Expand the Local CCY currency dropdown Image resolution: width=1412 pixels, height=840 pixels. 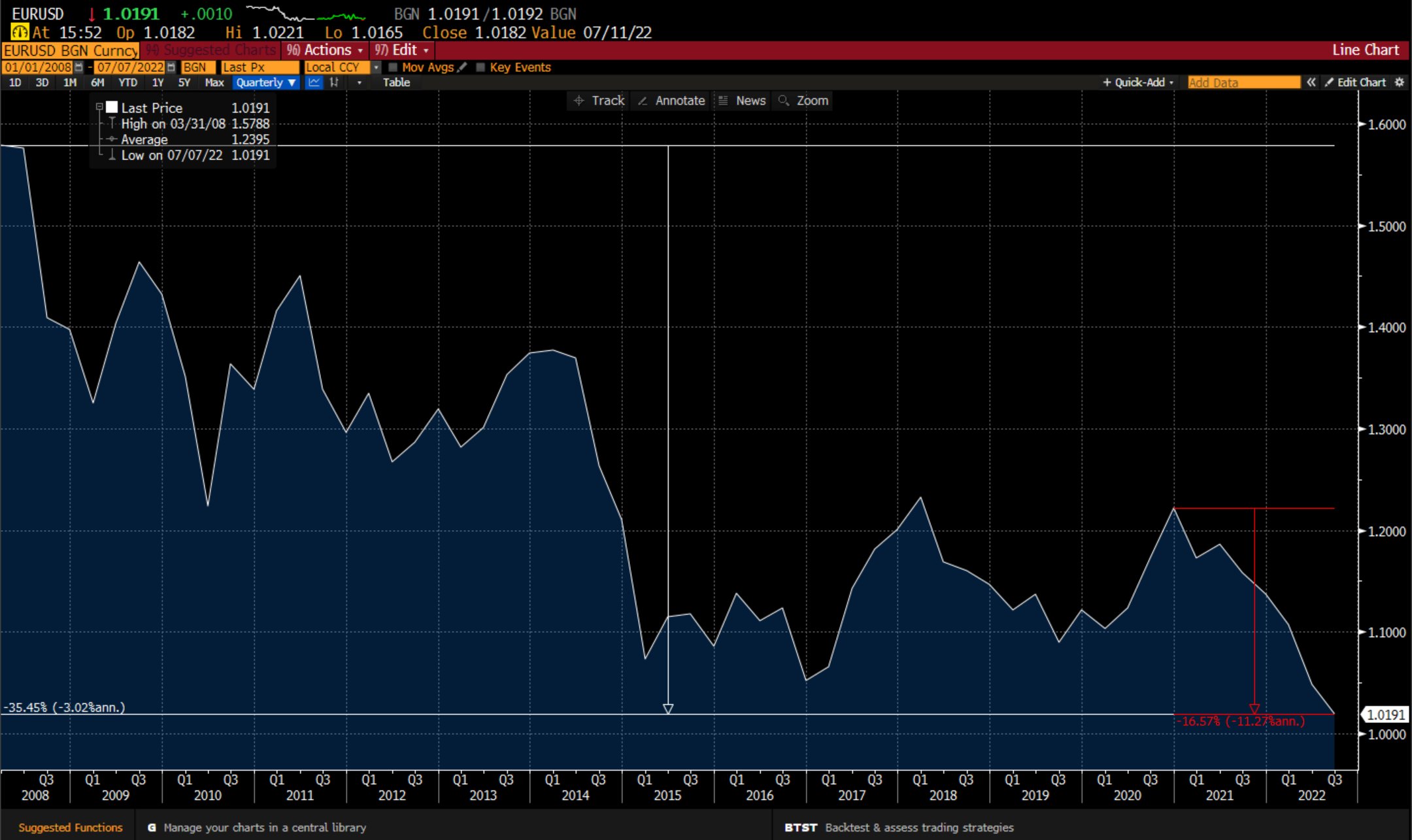pyautogui.click(x=376, y=67)
